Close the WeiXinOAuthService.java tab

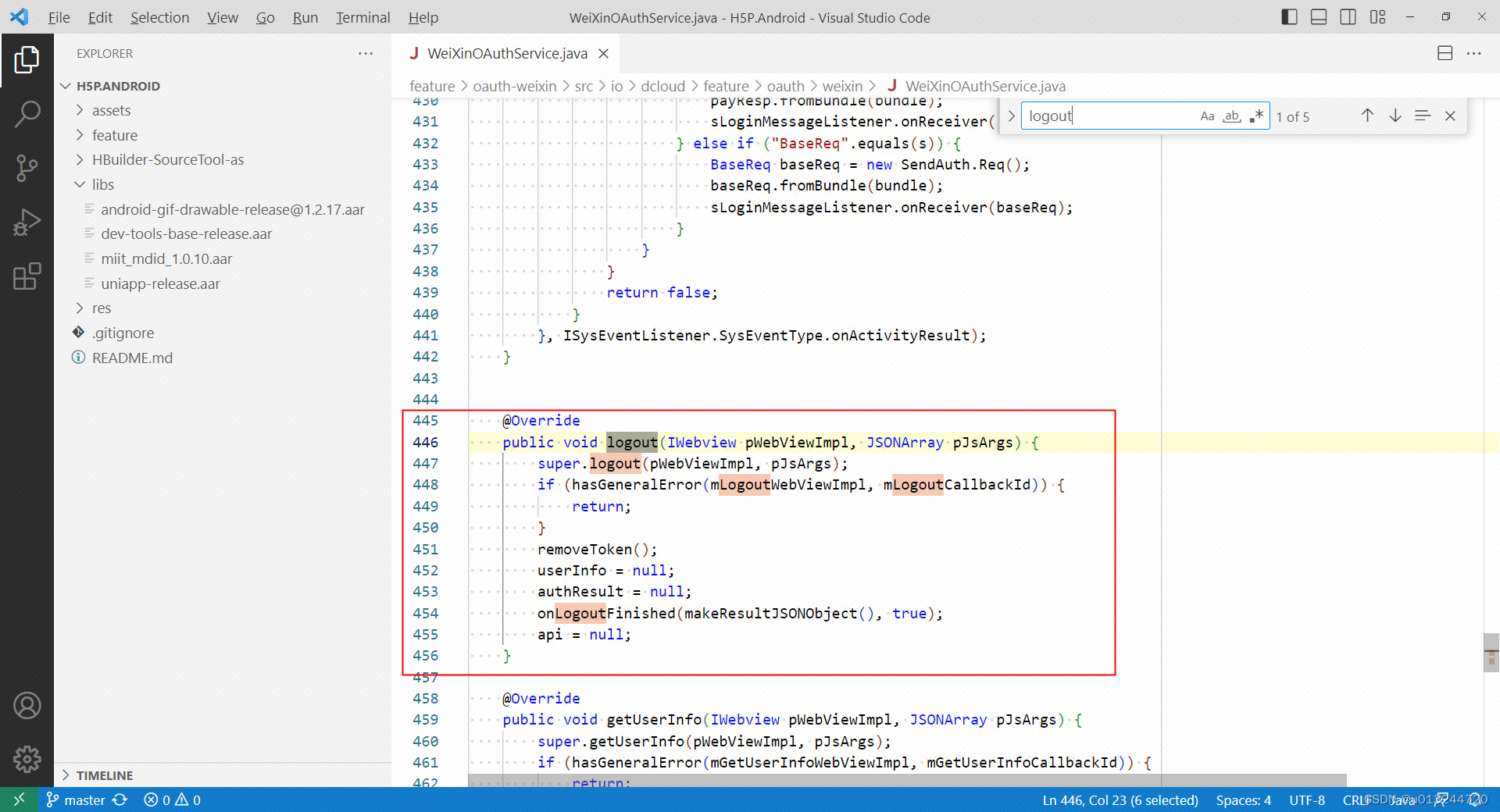pos(603,53)
